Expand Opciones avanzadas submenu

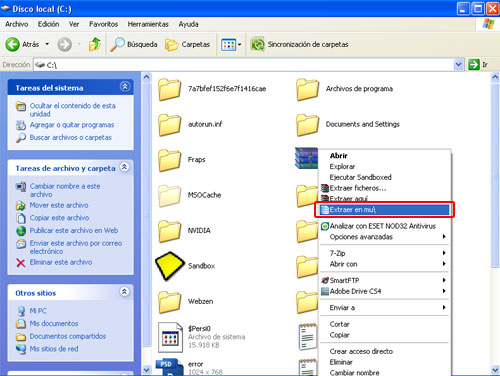(x=384, y=237)
